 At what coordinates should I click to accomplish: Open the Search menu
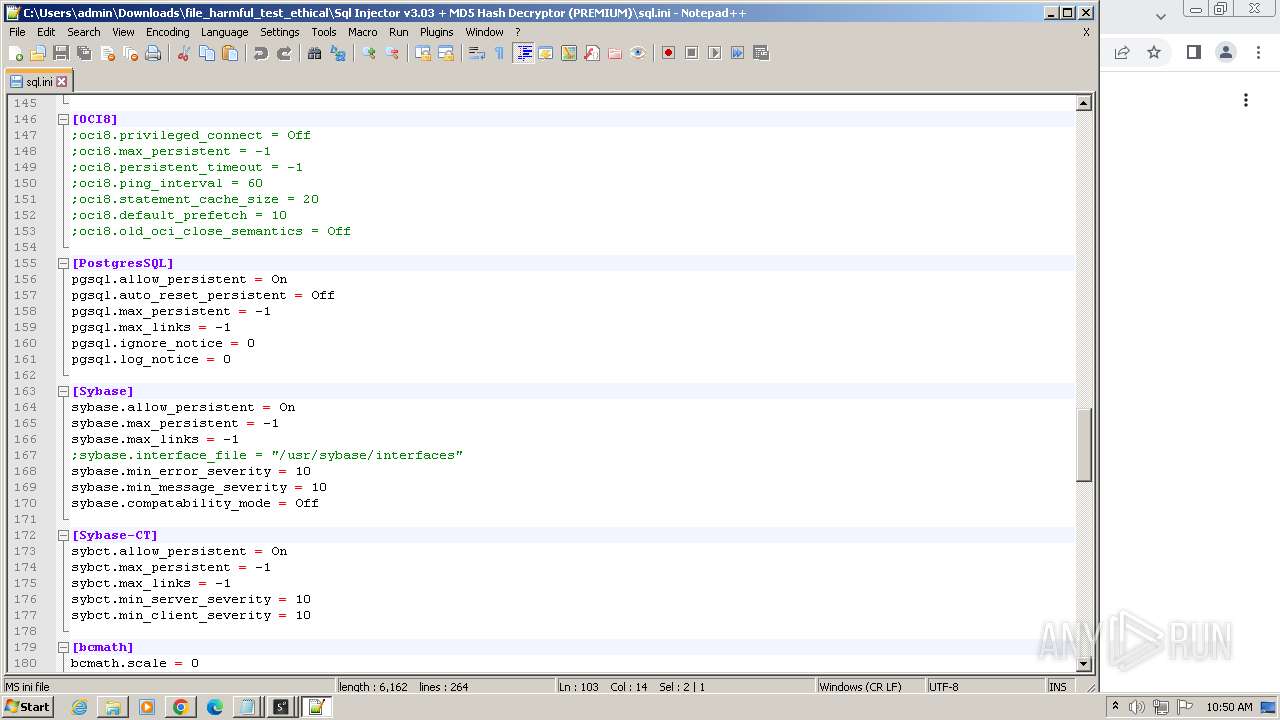(x=84, y=32)
